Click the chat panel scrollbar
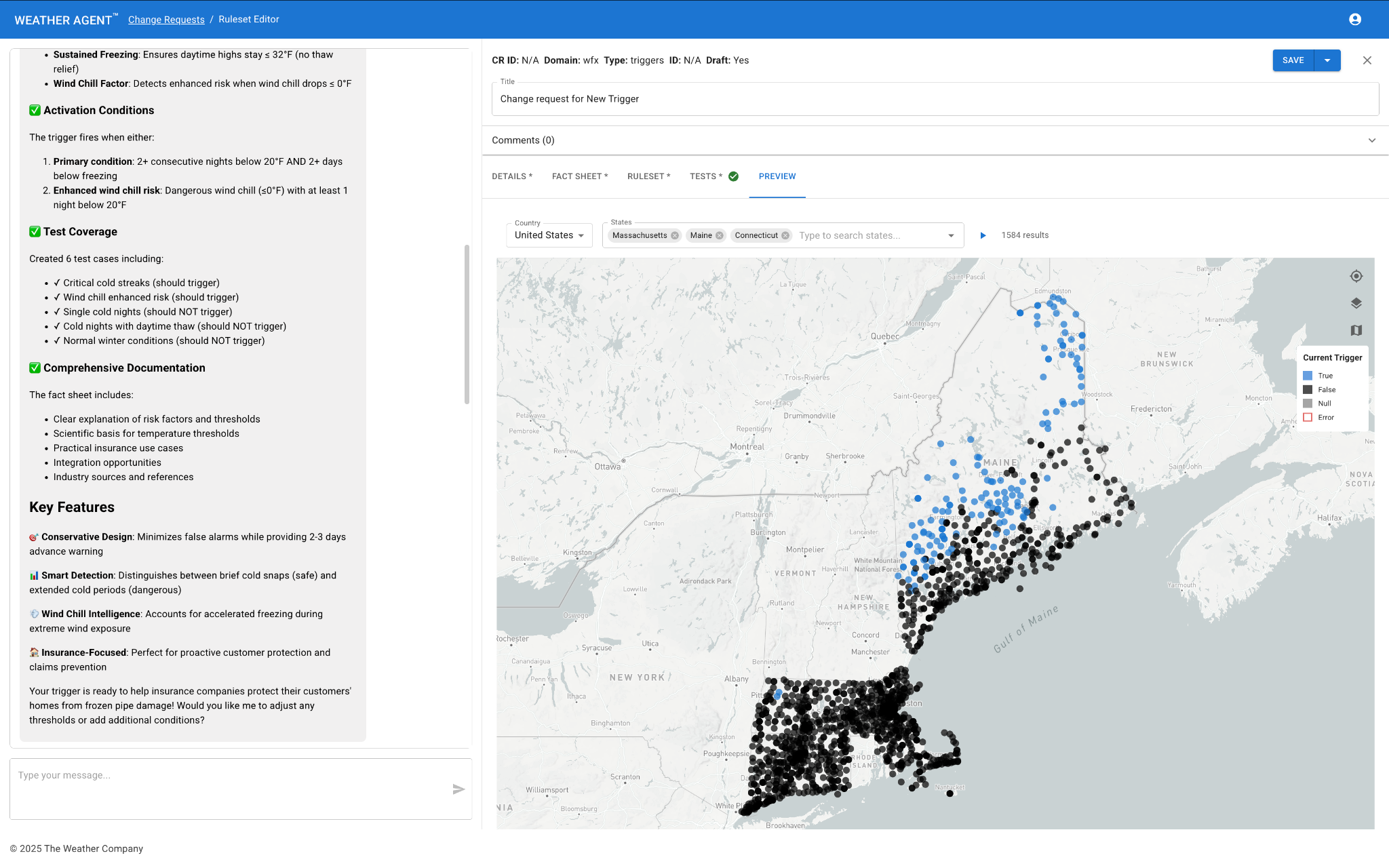1389x868 pixels. point(467,324)
